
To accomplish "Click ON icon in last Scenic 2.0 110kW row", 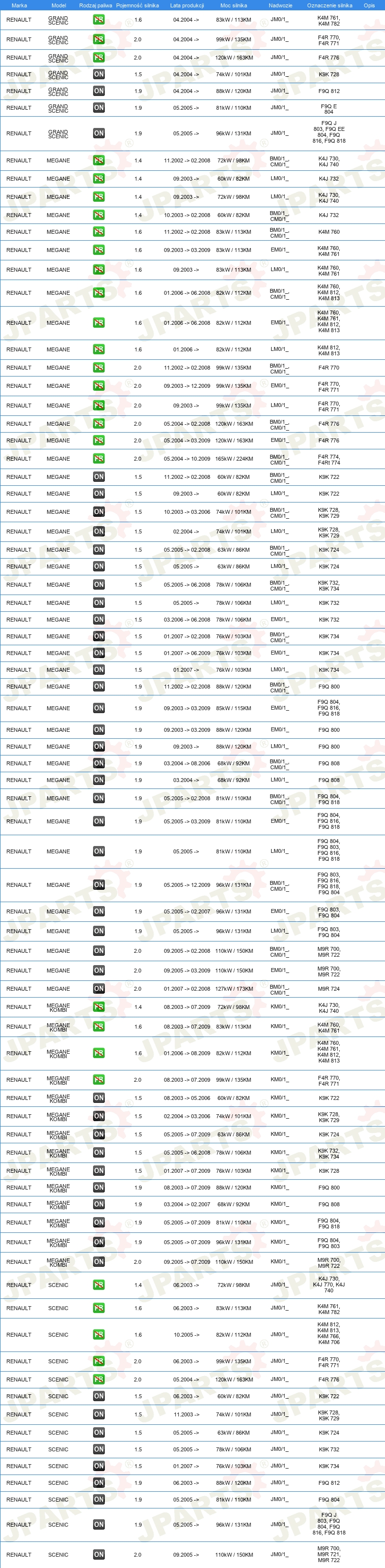I will [98, 1555].
